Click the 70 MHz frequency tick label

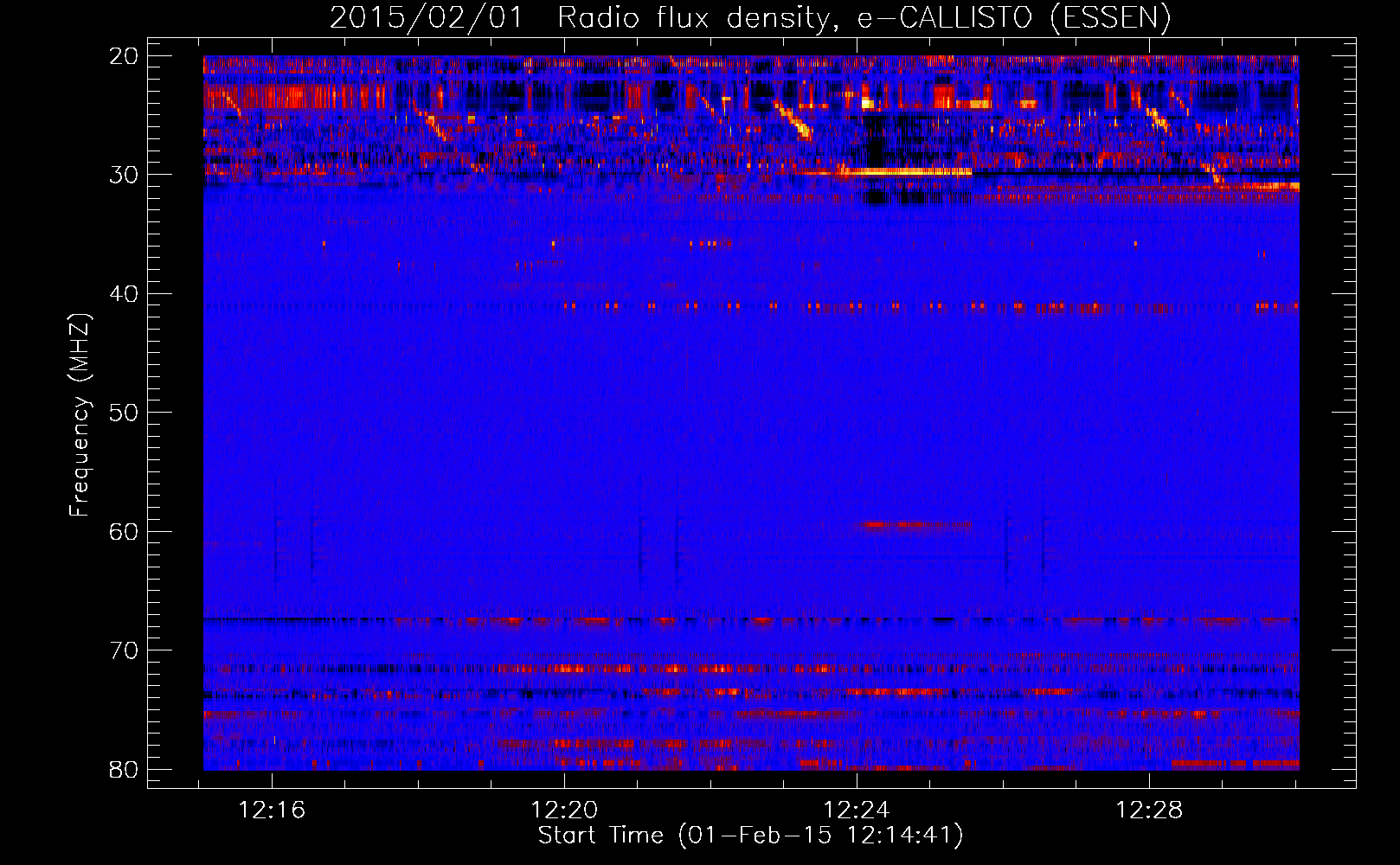pyautogui.click(x=124, y=650)
